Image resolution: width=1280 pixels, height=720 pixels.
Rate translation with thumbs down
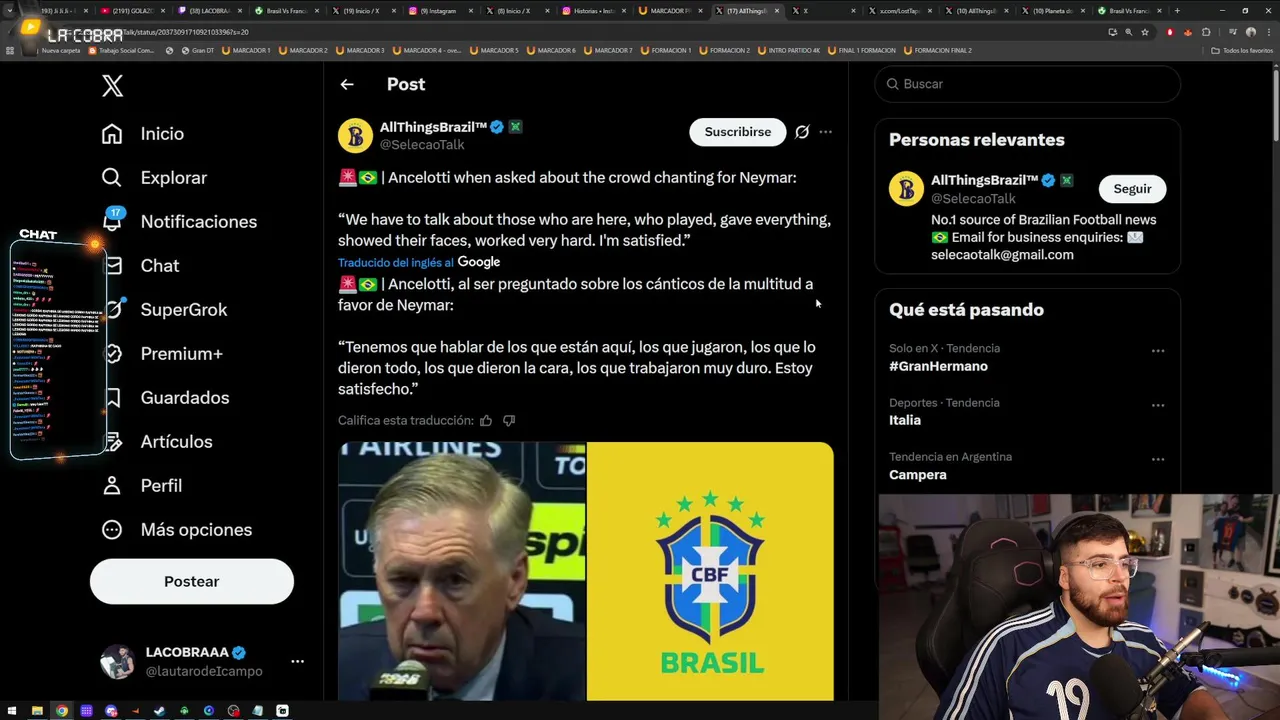pyautogui.click(x=509, y=421)
